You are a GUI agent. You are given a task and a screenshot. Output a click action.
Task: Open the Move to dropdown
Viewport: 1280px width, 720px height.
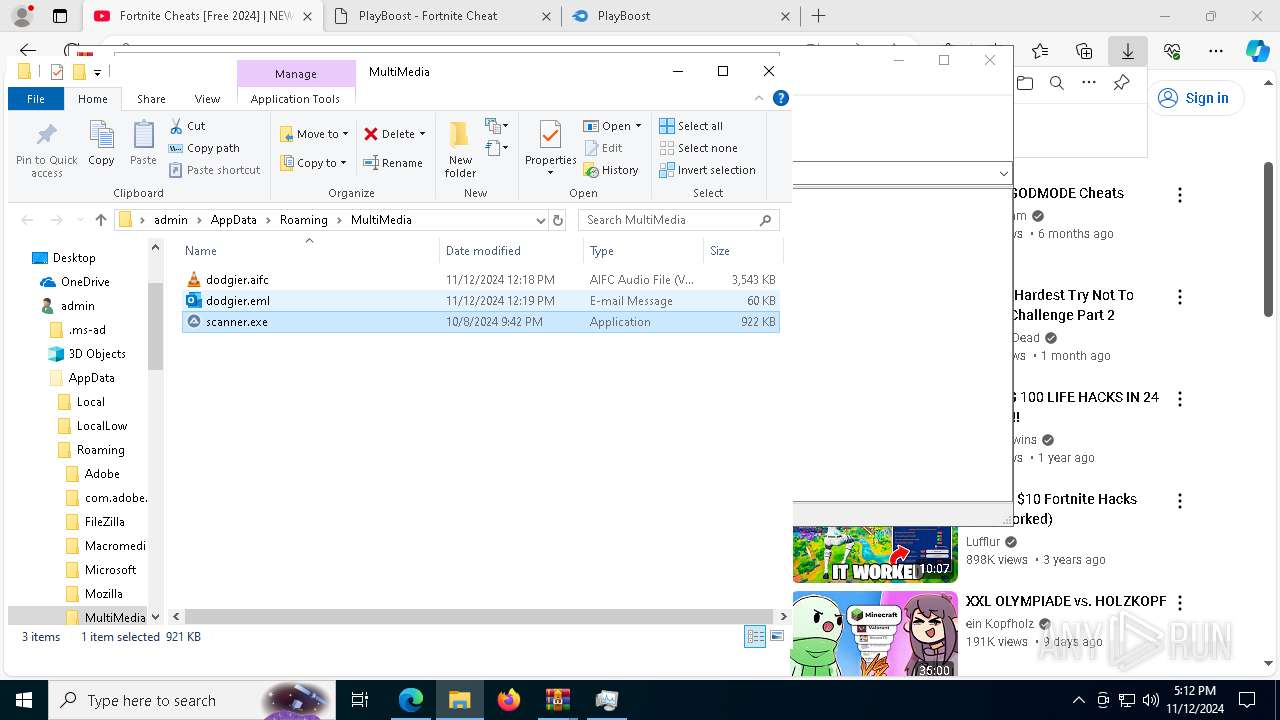(x=314, y=134)
